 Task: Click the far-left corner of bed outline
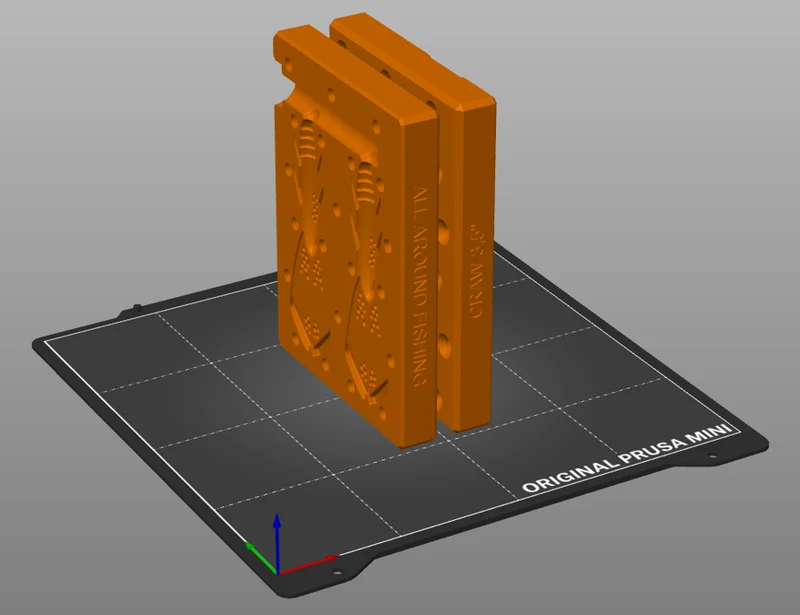coord(46,341)
